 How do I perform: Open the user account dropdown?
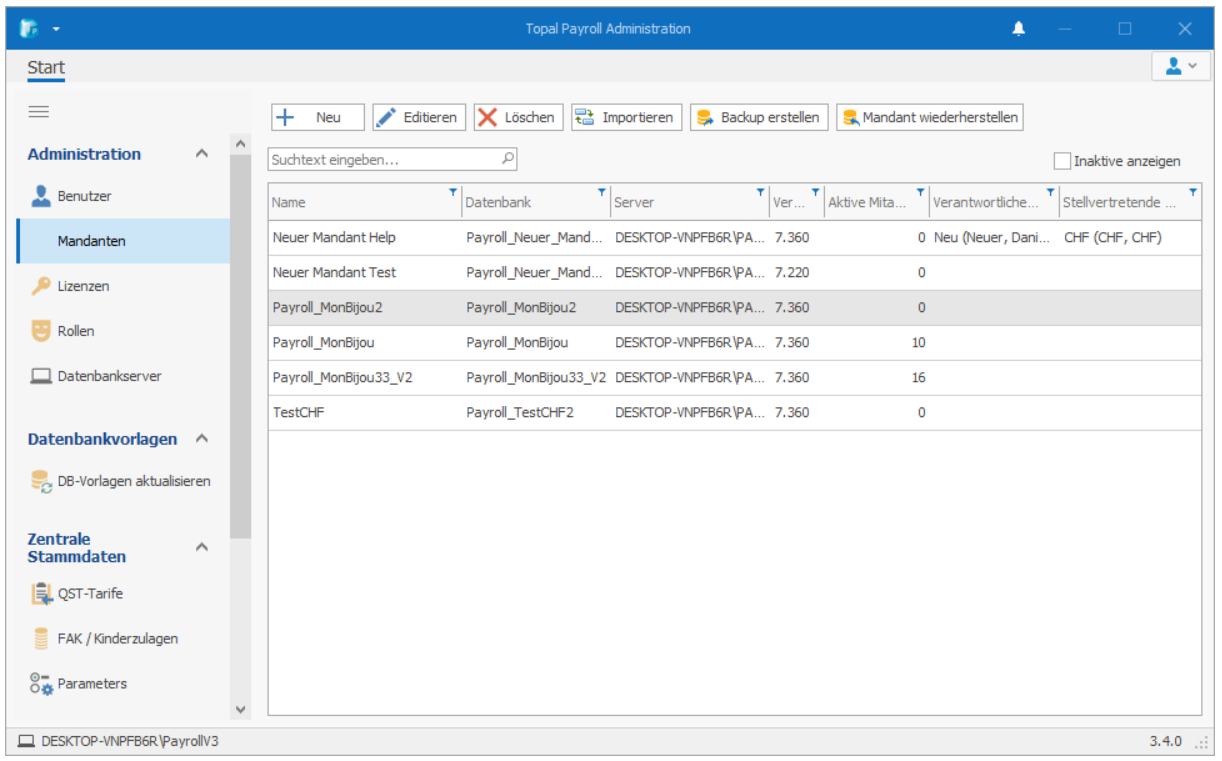[1180, 66]
